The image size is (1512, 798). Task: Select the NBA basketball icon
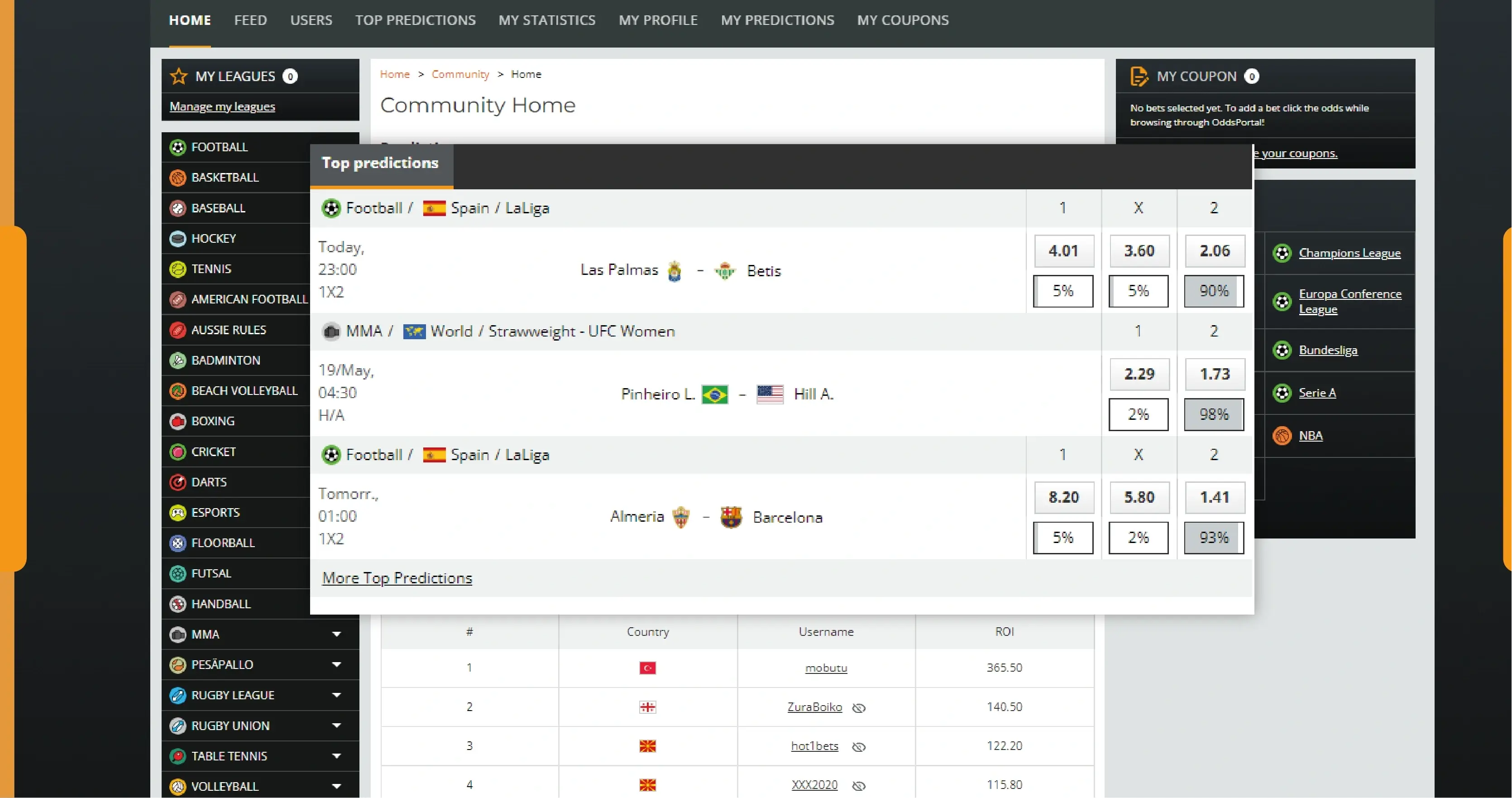(1282, 435)
